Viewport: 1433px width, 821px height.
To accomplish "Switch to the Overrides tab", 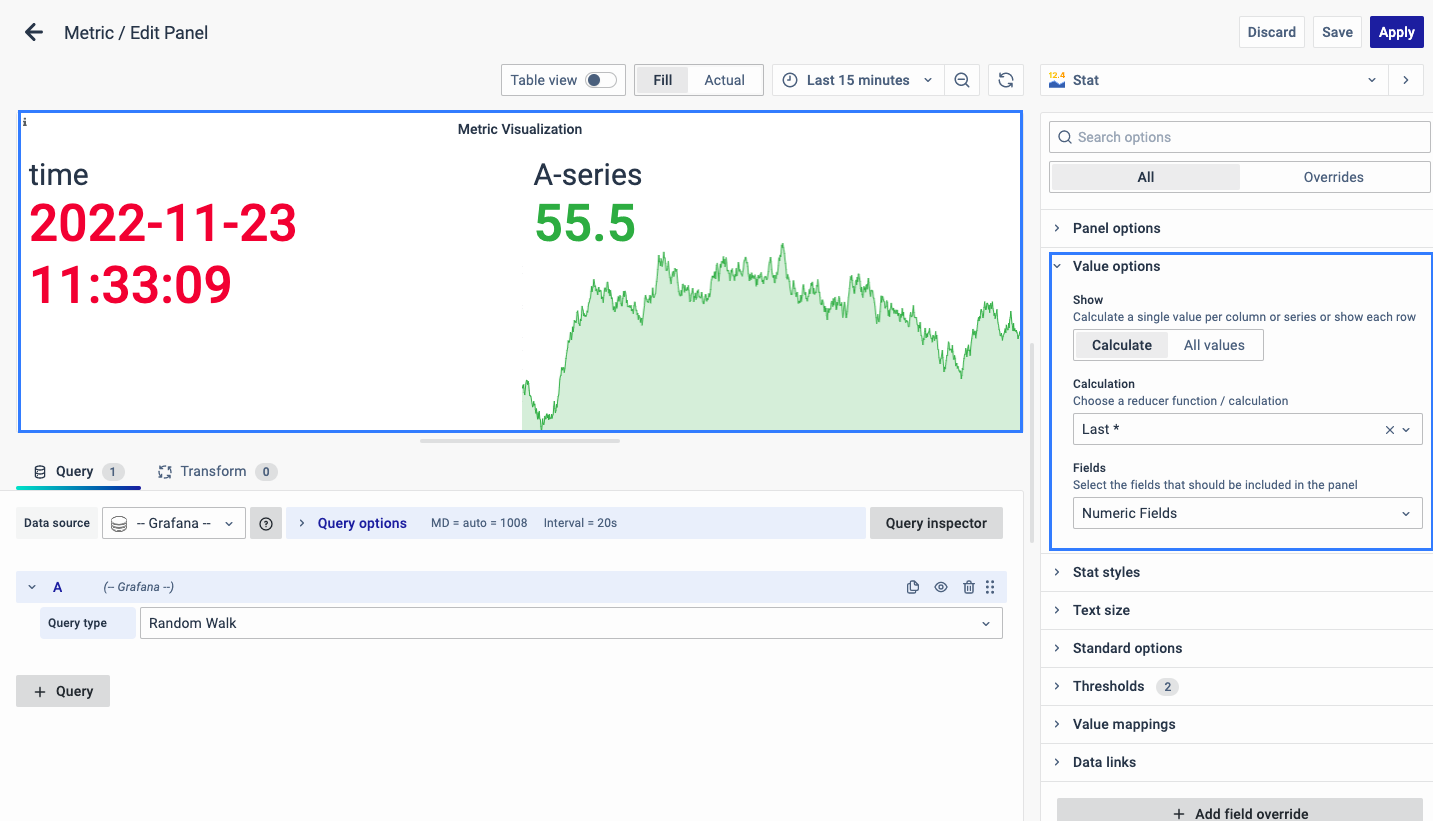I will [x=1333, y=177].
